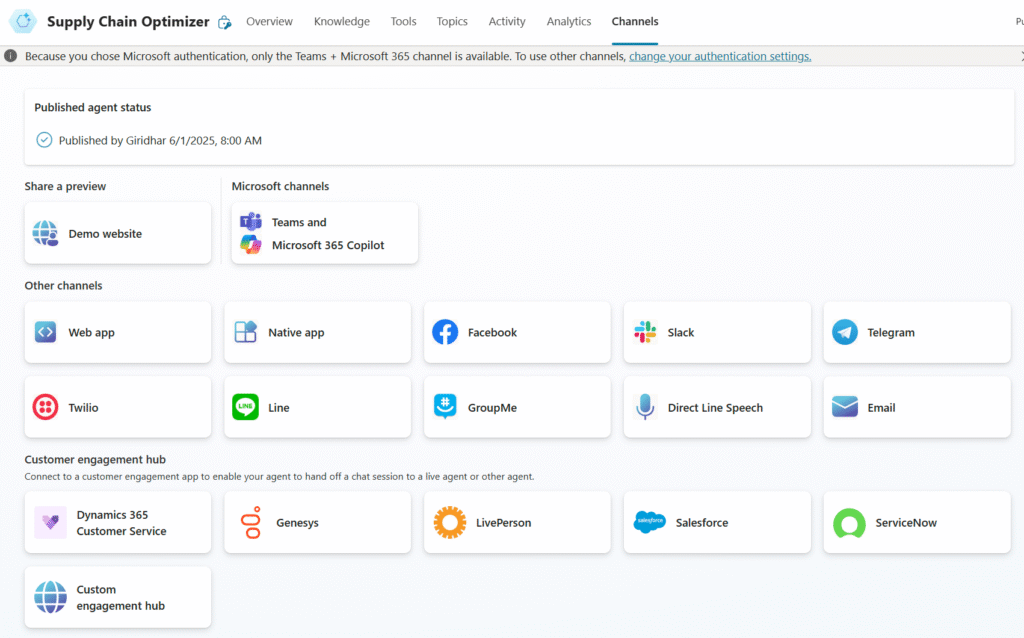
Task: Open the Line channel card
Action: click(x=317, y=407)
